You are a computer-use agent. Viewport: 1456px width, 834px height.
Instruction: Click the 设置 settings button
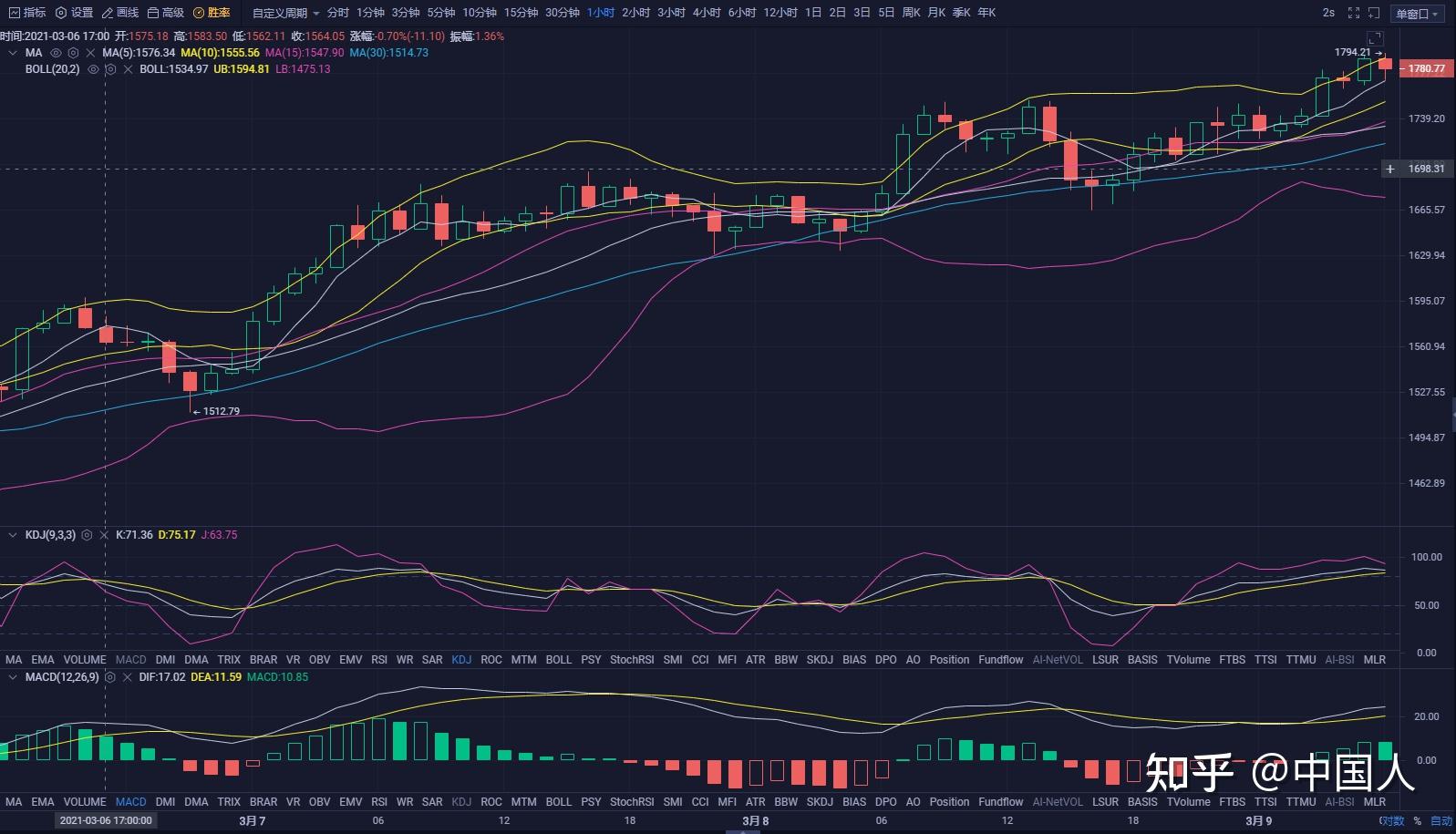coord(74,13)
